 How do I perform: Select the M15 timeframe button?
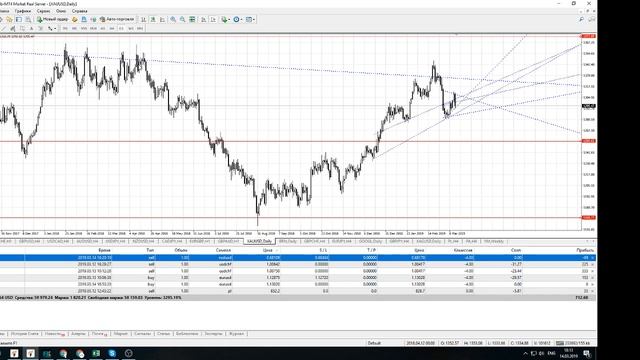click(84, 29)
